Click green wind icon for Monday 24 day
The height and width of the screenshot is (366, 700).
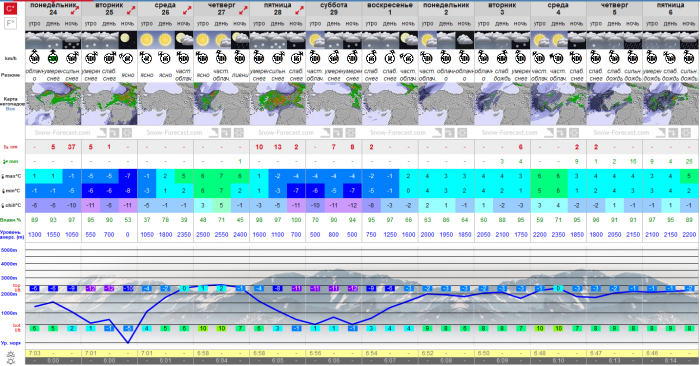click(x=53, y=58)
